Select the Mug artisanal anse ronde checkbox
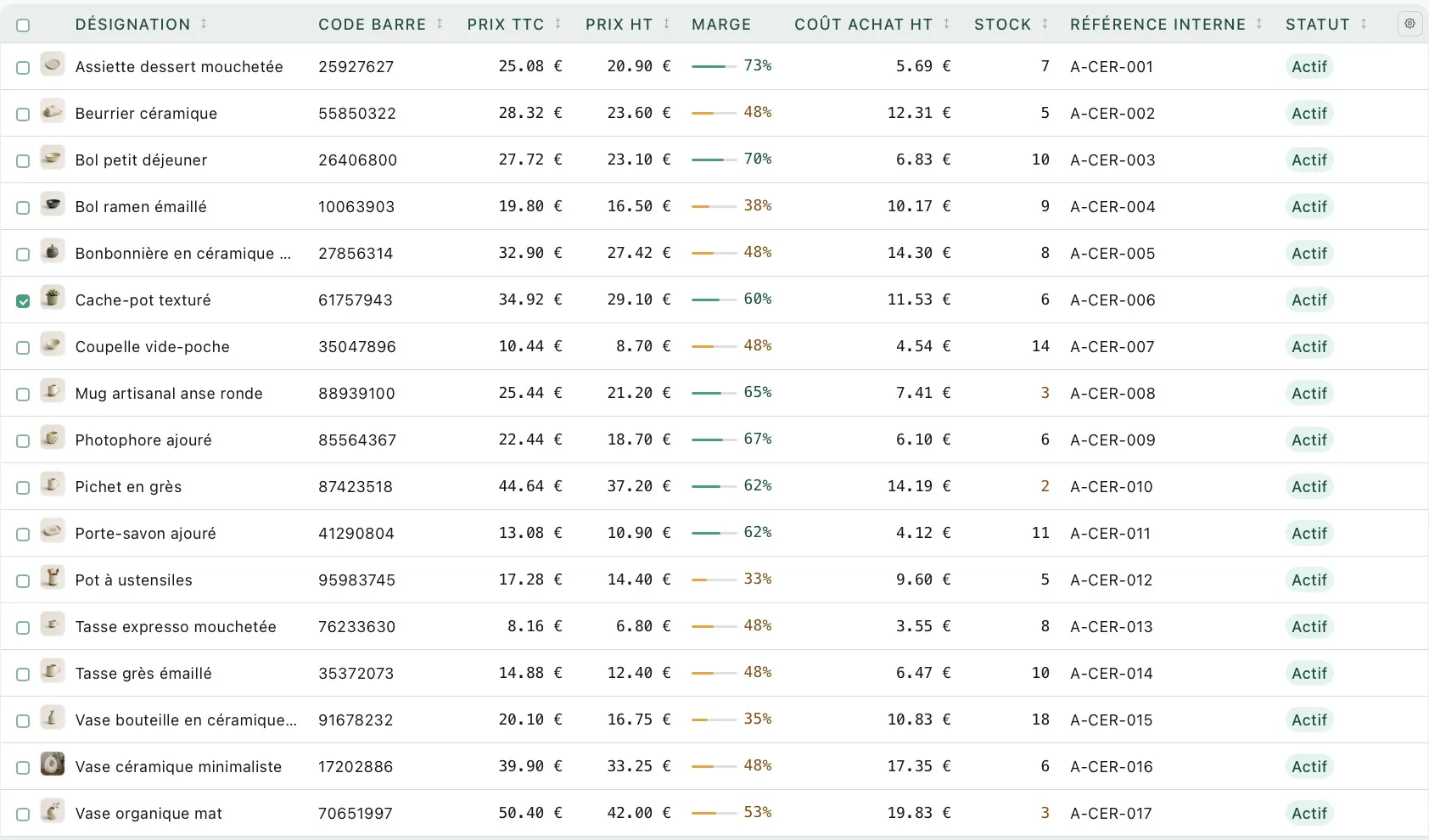The width and height of the screenshot is (1429, 840). coord(23,395)
